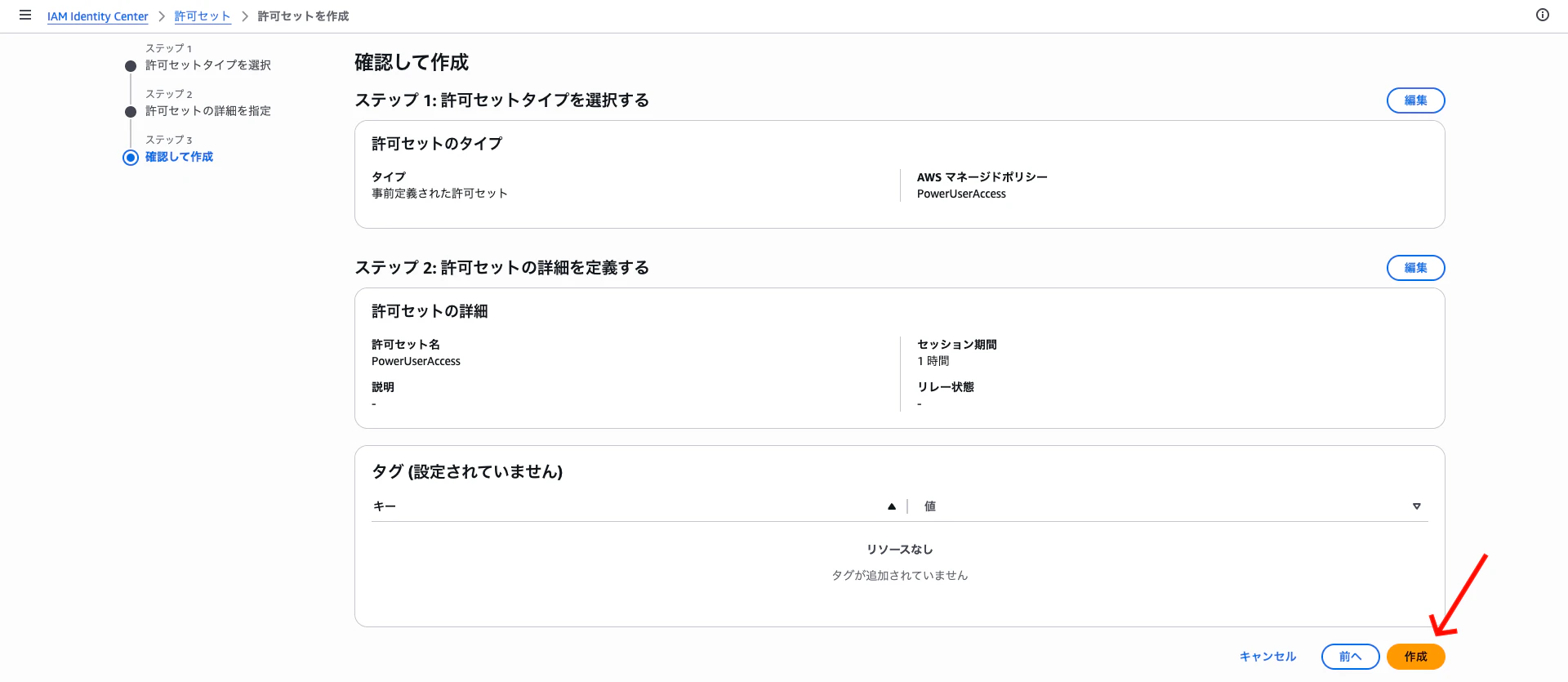Open the info panel icon at top right
The image size is (1568, 682).
pyautogui.click(x=1542, y=15)
